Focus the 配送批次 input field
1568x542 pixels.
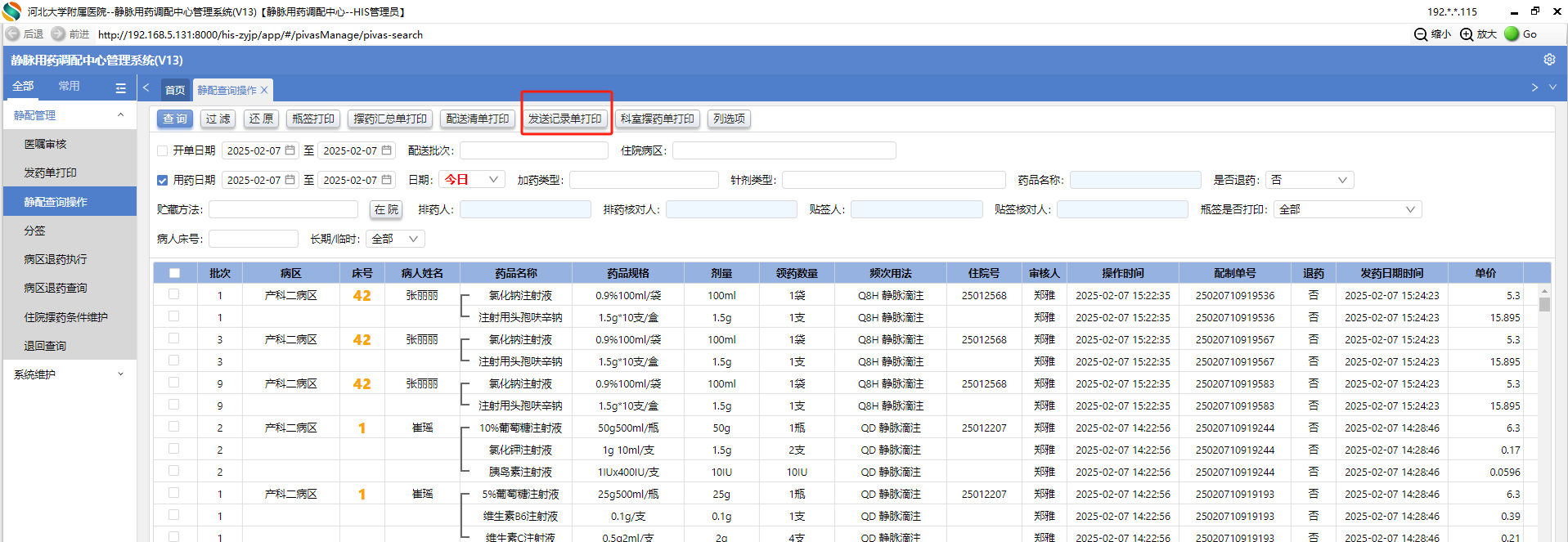click(534, 150)
